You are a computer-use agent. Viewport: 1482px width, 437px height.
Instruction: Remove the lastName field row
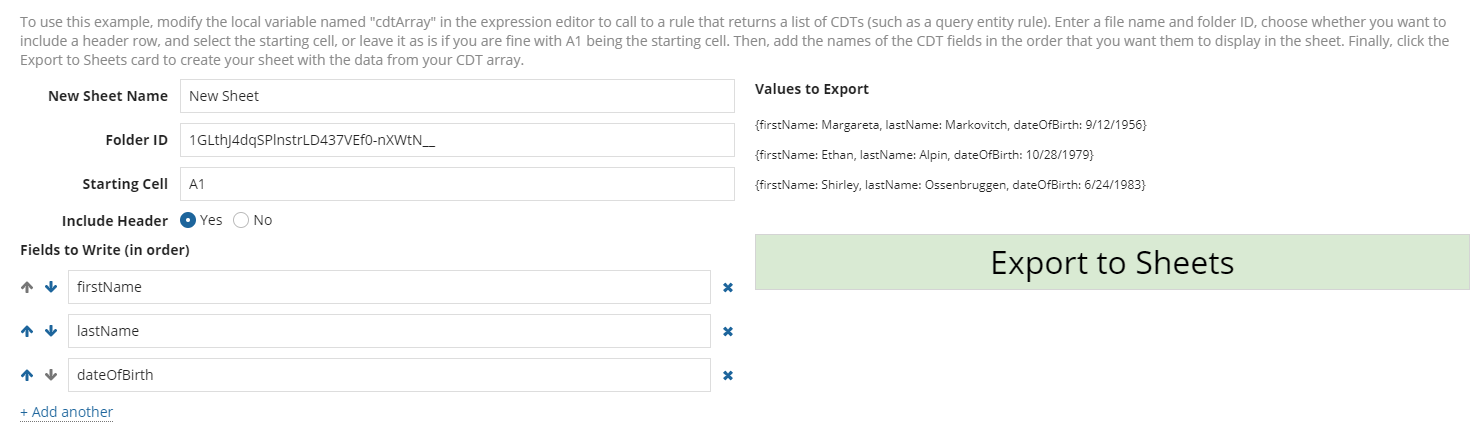coord(728,331)
